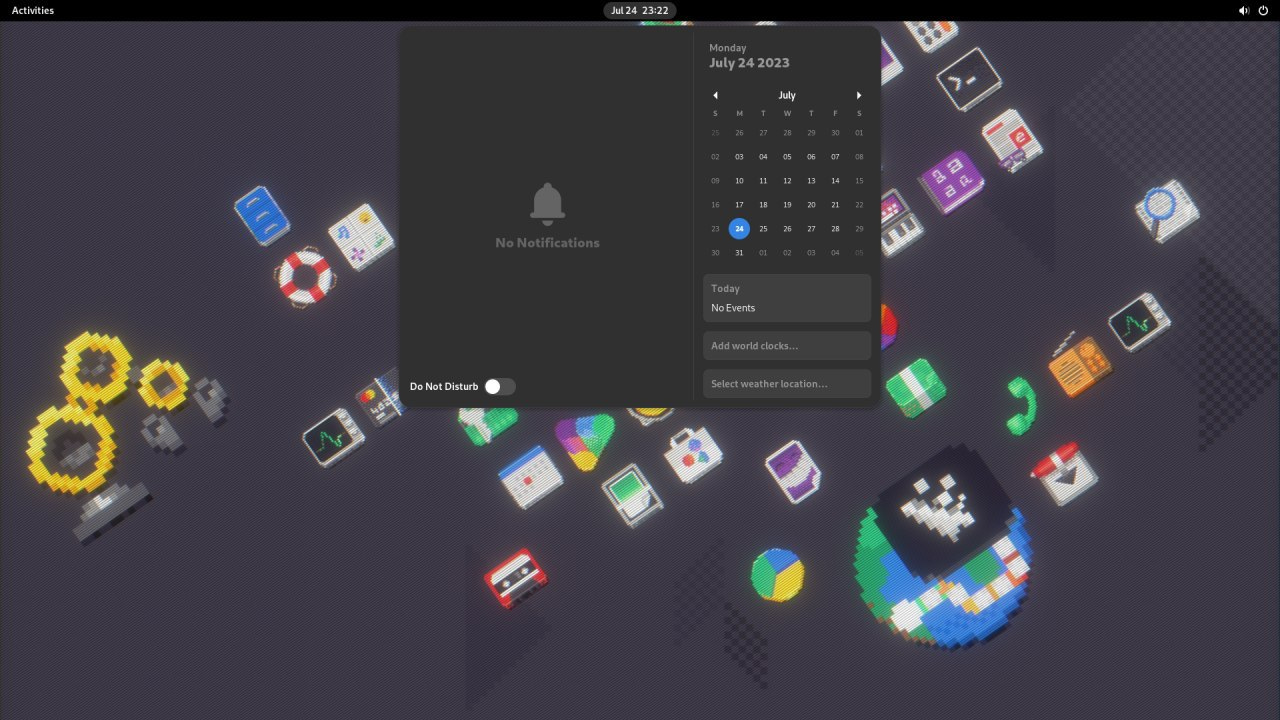The width and height of the screenshot is (1280, 720).
Task: Select Saturday July 15 in calendar
Action: tap(859, 181)
